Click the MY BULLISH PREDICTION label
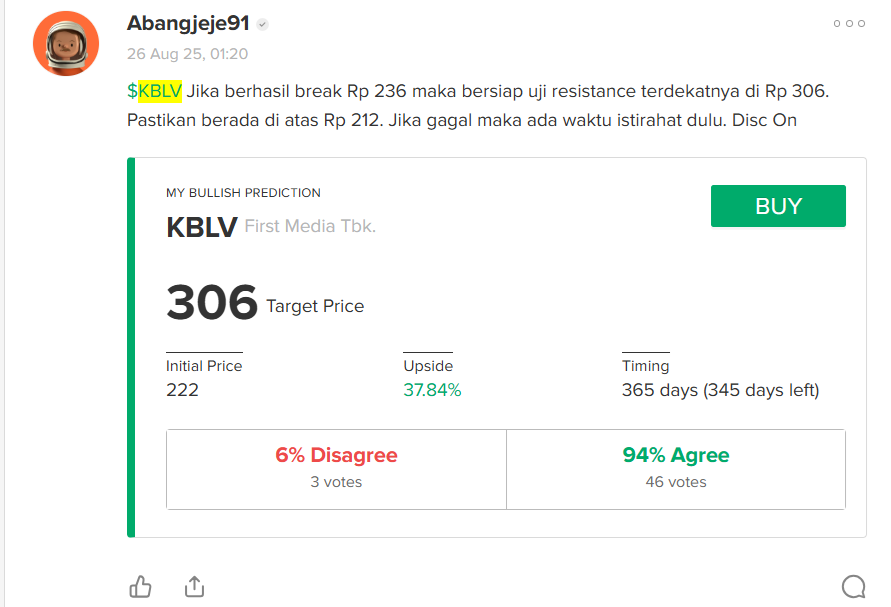Screen dimensions: 891x607 pyautogui.click(x=243, y=193)
